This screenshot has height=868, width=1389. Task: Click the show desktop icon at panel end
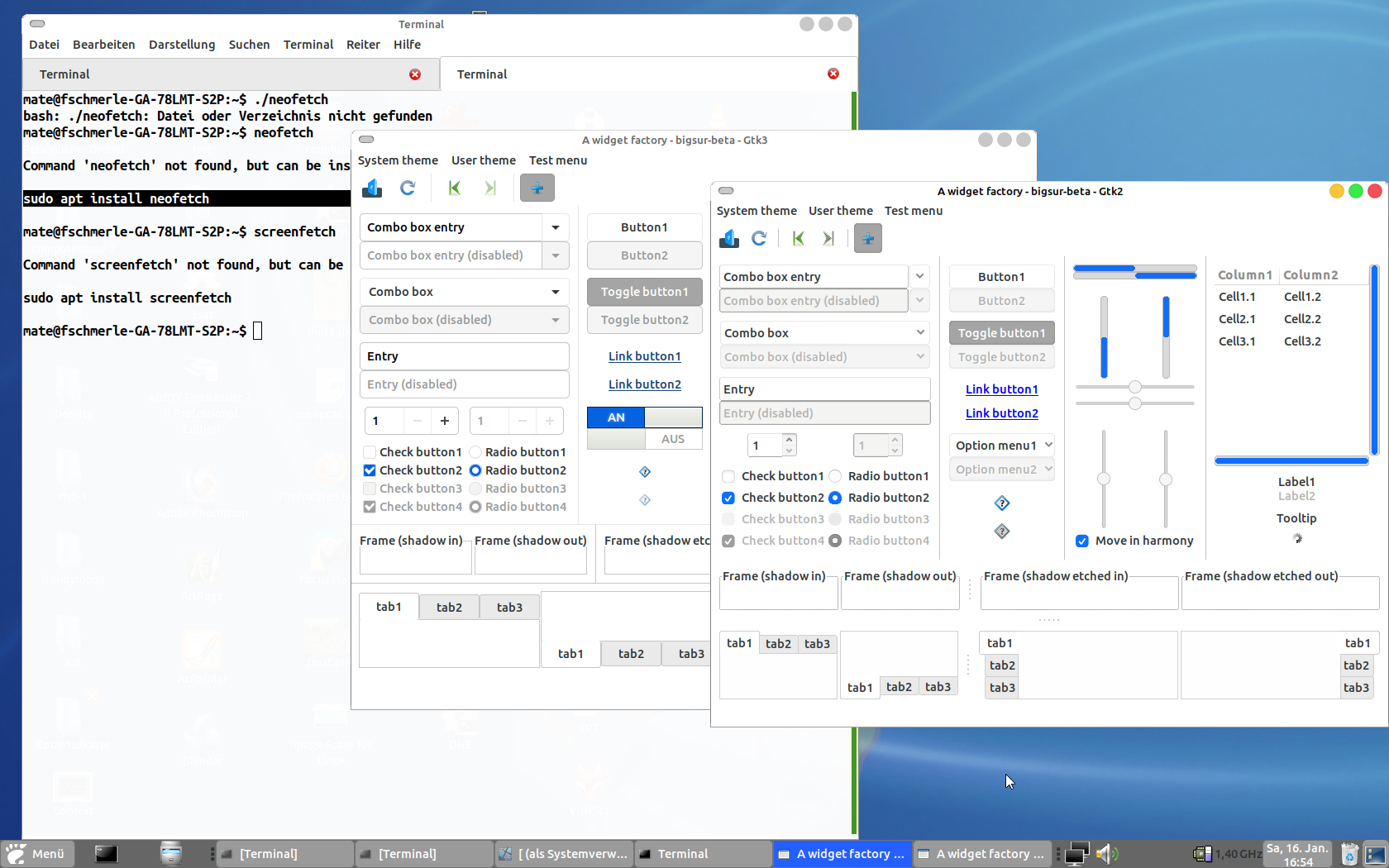tap(1376, 854)
